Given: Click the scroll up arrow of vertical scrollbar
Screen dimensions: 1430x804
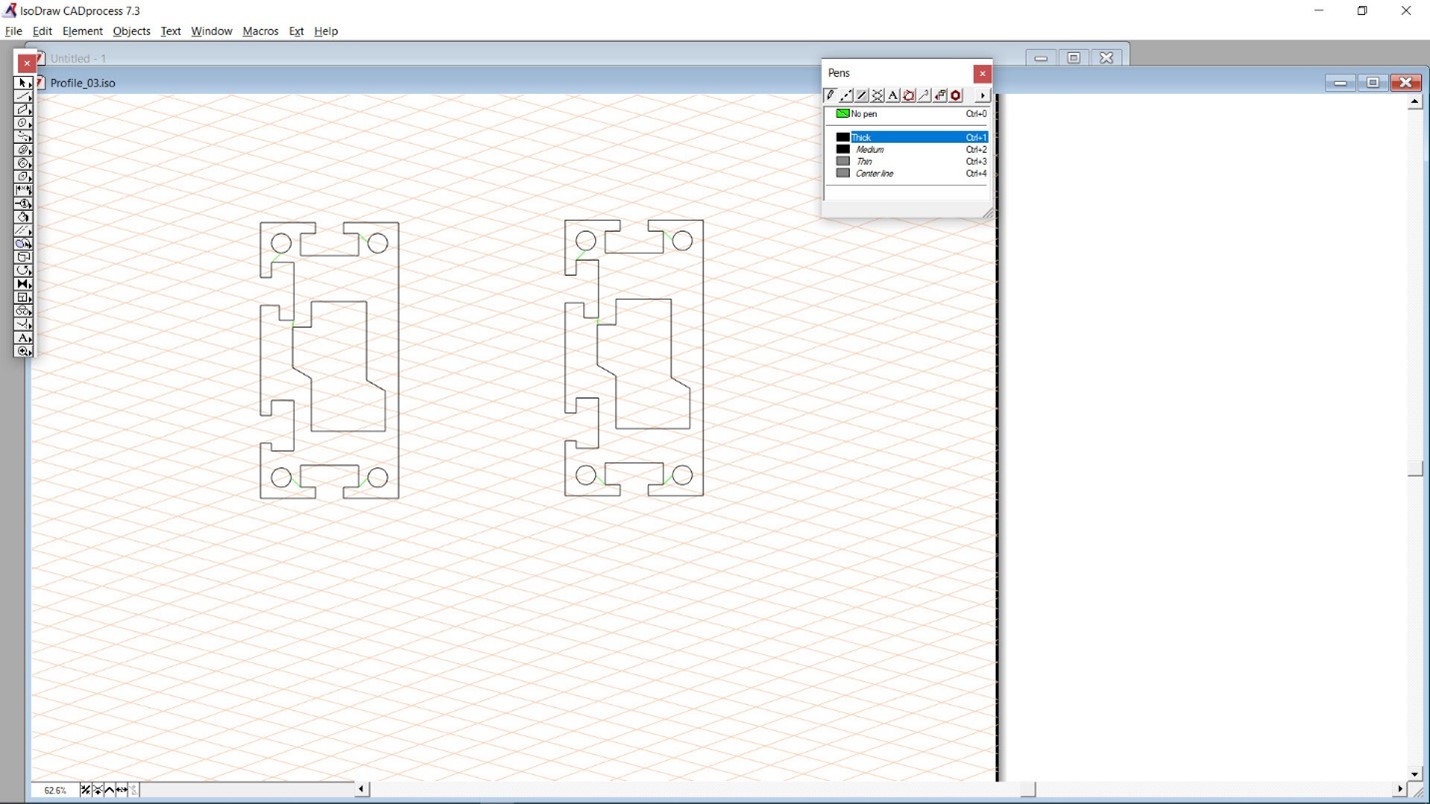Looking at the screenshot, I should tap(1414, 102).
